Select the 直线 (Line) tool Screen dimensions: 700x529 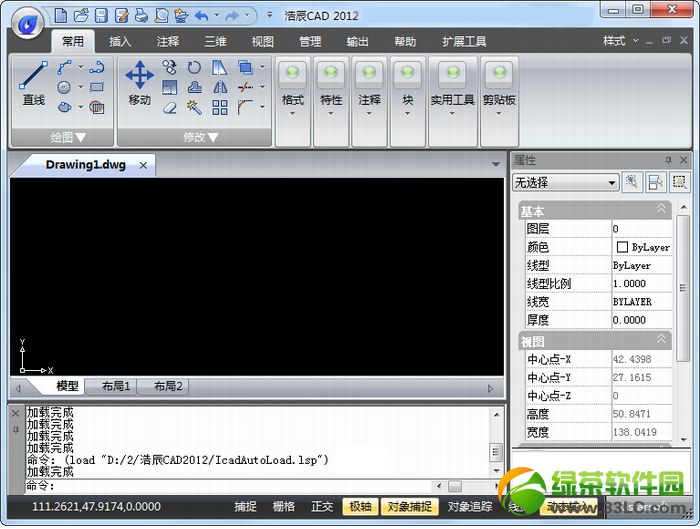(33, 83)
